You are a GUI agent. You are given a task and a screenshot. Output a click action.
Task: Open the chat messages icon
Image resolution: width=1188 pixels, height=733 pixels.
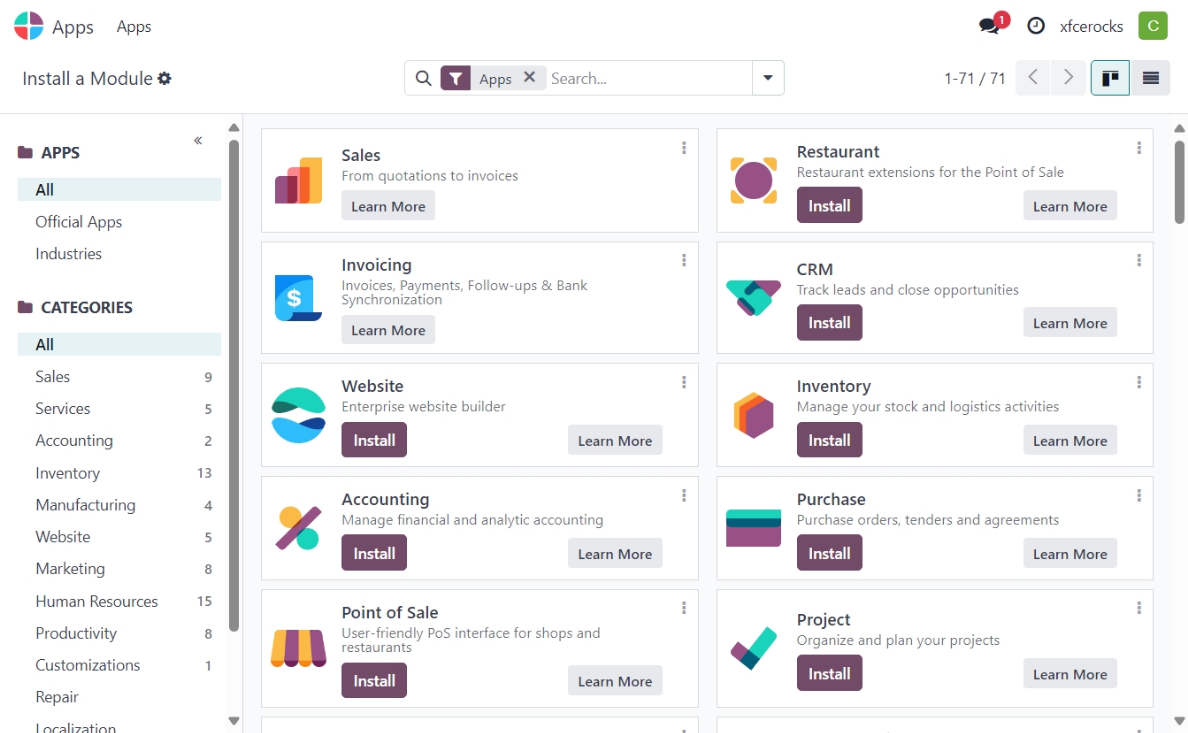(x=990, y=27)
